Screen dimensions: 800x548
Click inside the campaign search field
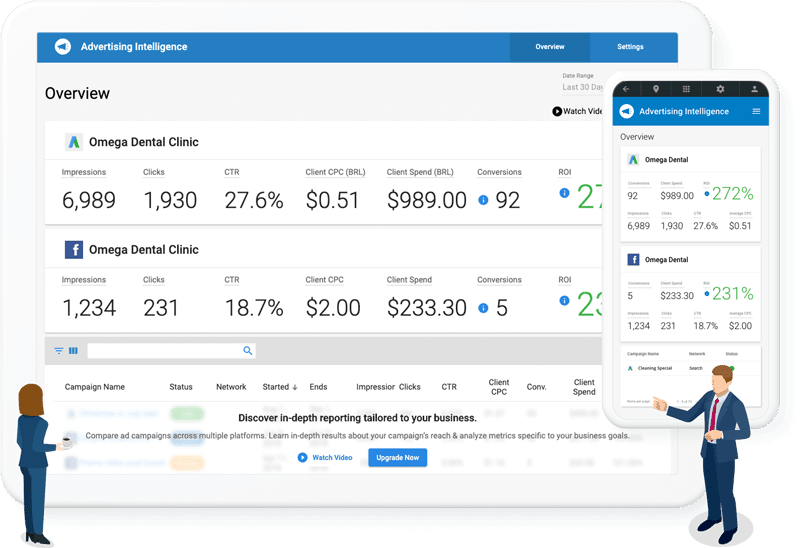pos(164,351)
